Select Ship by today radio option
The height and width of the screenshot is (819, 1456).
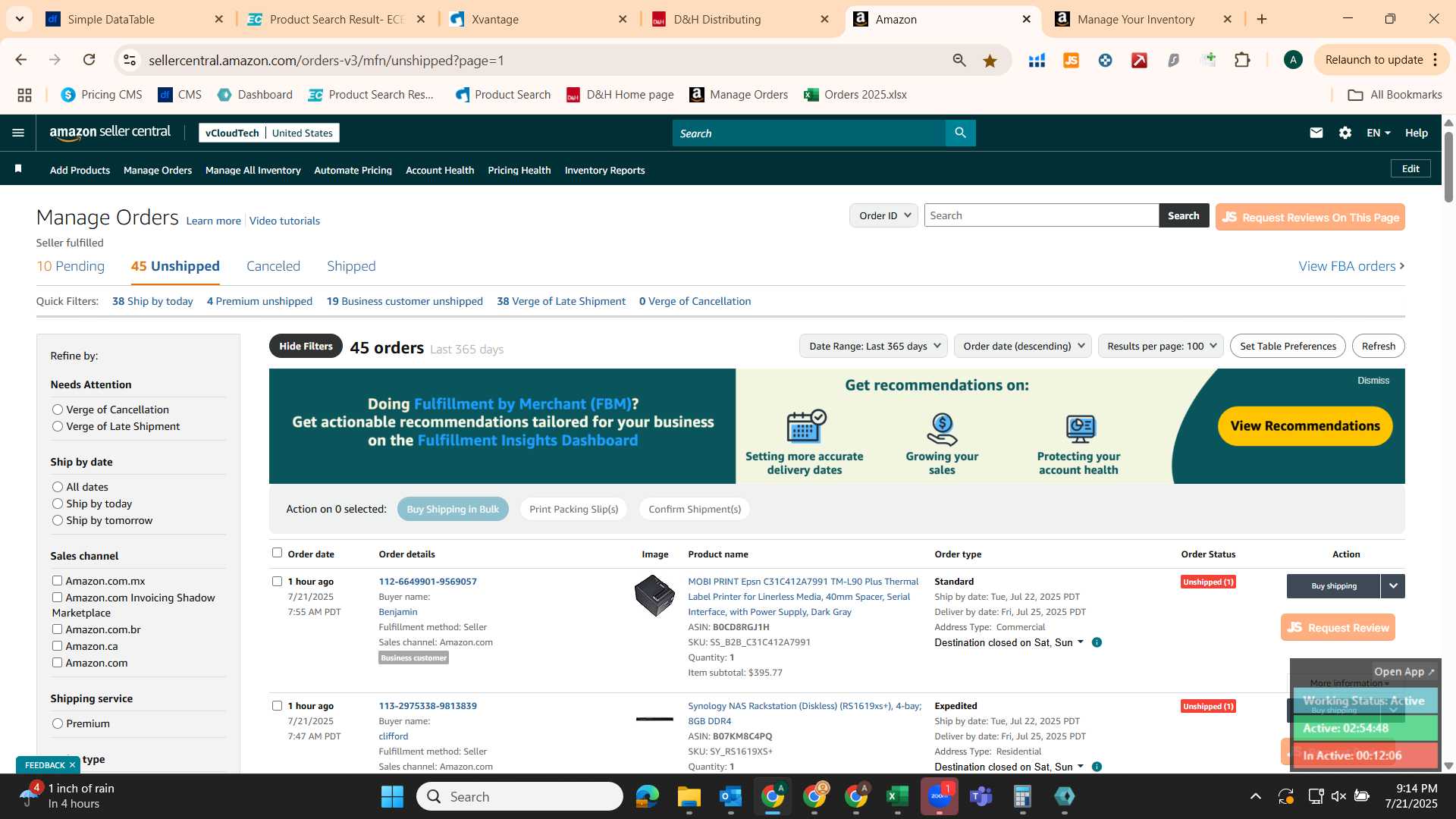(x=58, y=504)
